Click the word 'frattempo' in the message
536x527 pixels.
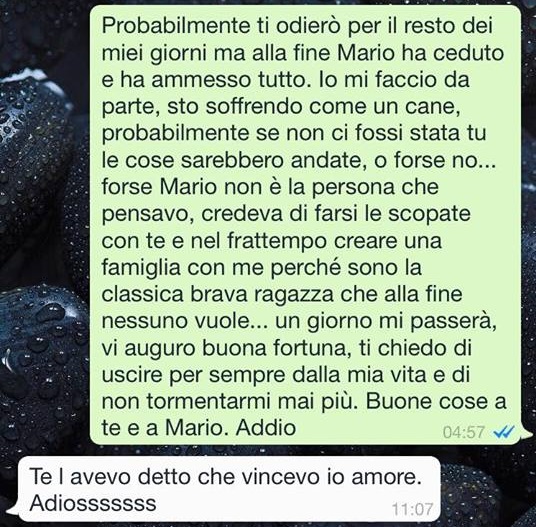(x=277, y=241)
